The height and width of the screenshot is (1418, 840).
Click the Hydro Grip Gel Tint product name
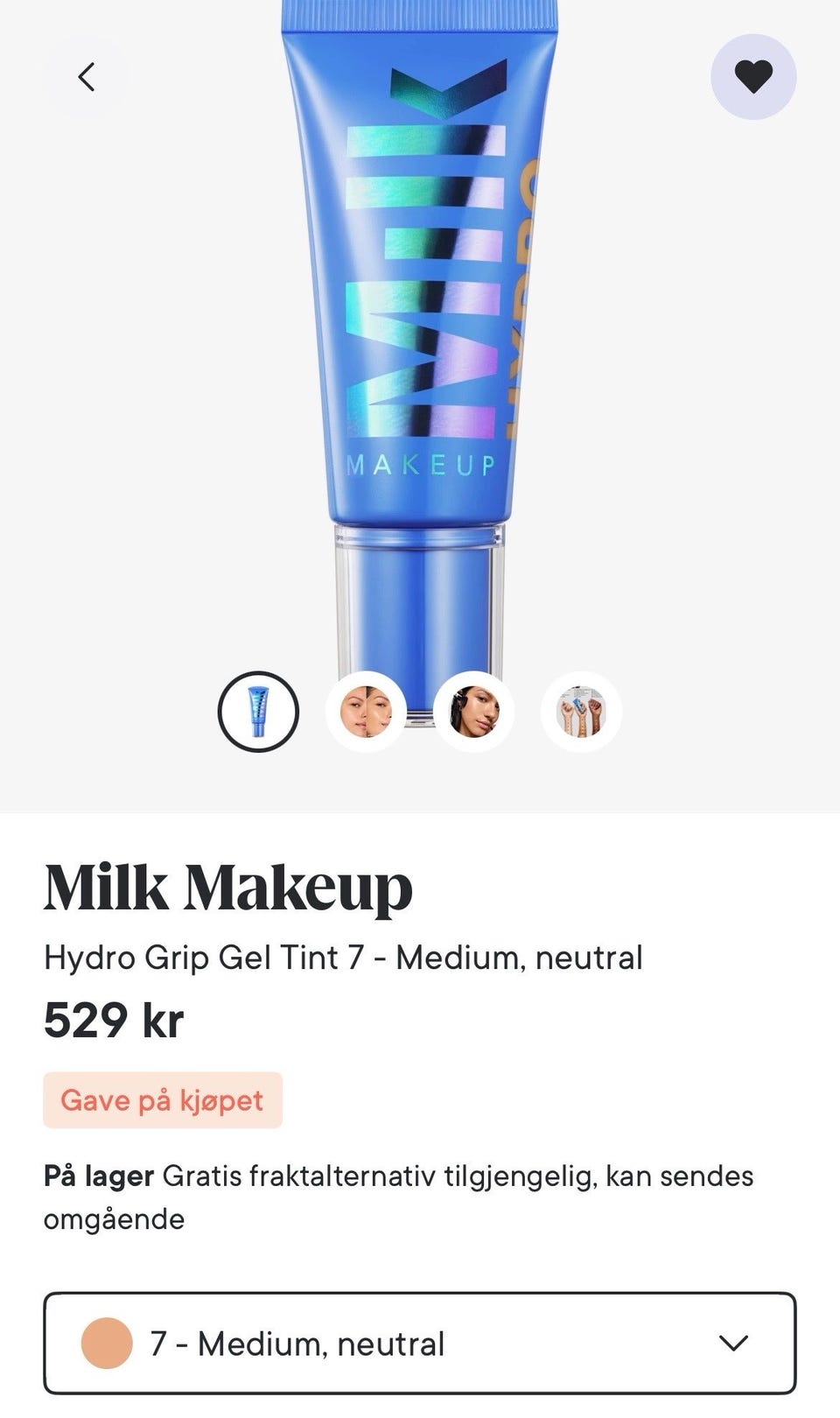tap(343, 958)
